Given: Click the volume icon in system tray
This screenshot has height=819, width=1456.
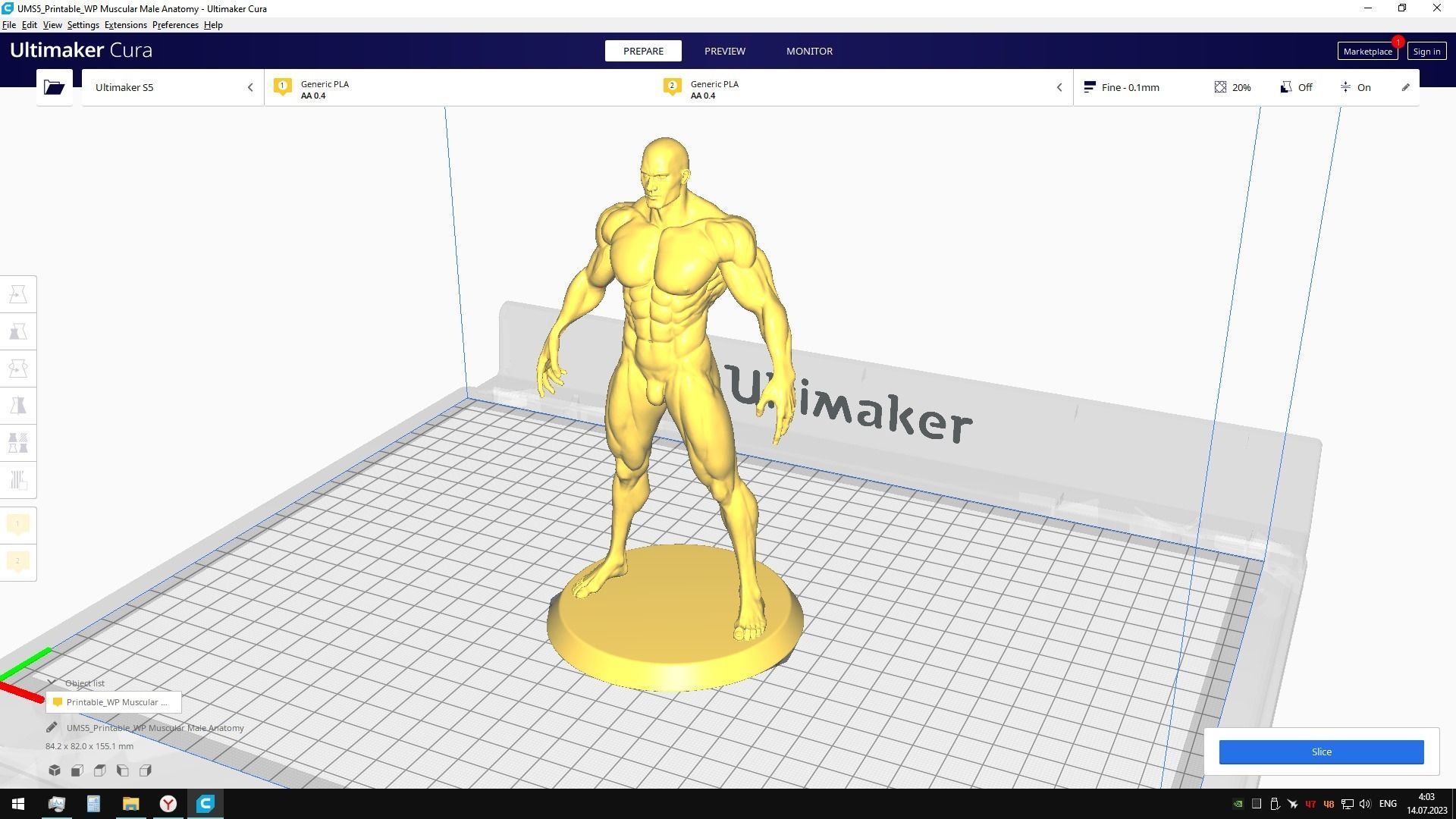Looking at the screenshot, I should coord(1365,804).
